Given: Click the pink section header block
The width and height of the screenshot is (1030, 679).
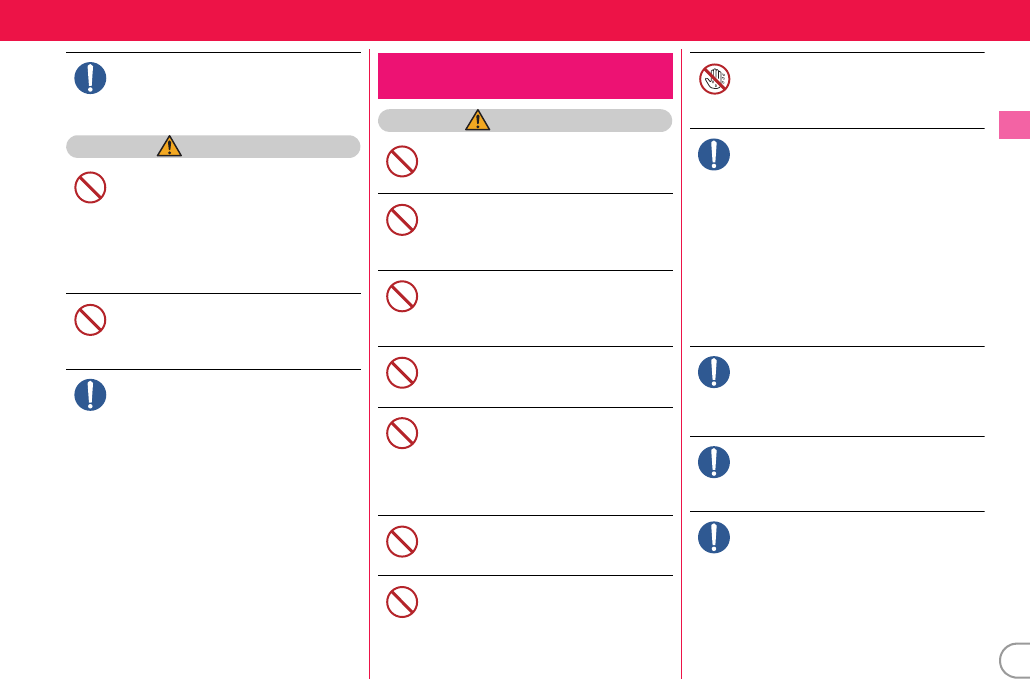Looking at the screenshot, I should click(x=526, y=76).
